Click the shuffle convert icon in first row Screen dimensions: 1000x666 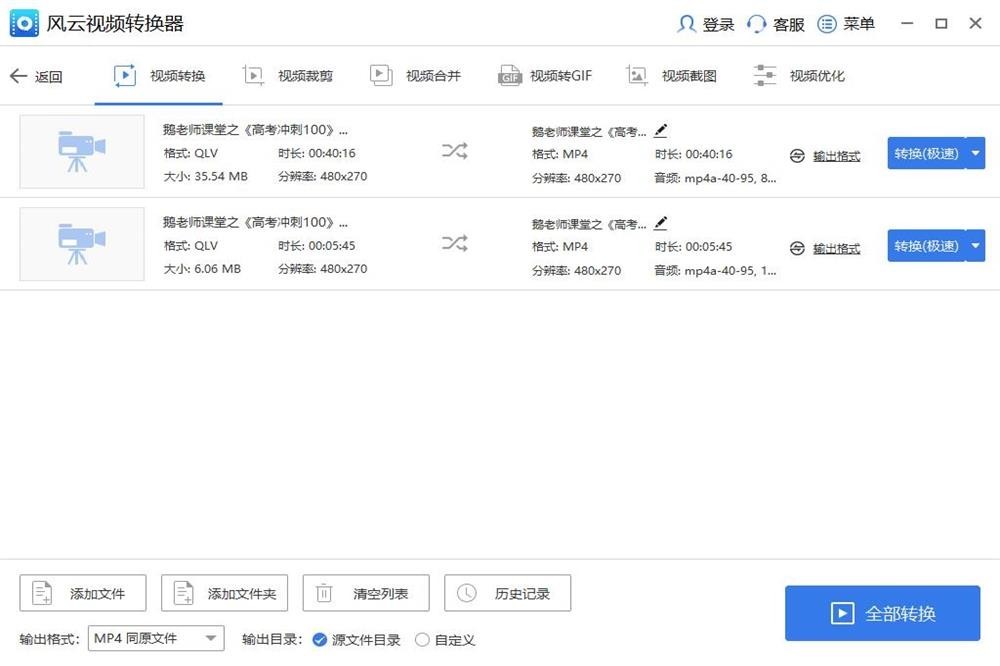point(454,151)
